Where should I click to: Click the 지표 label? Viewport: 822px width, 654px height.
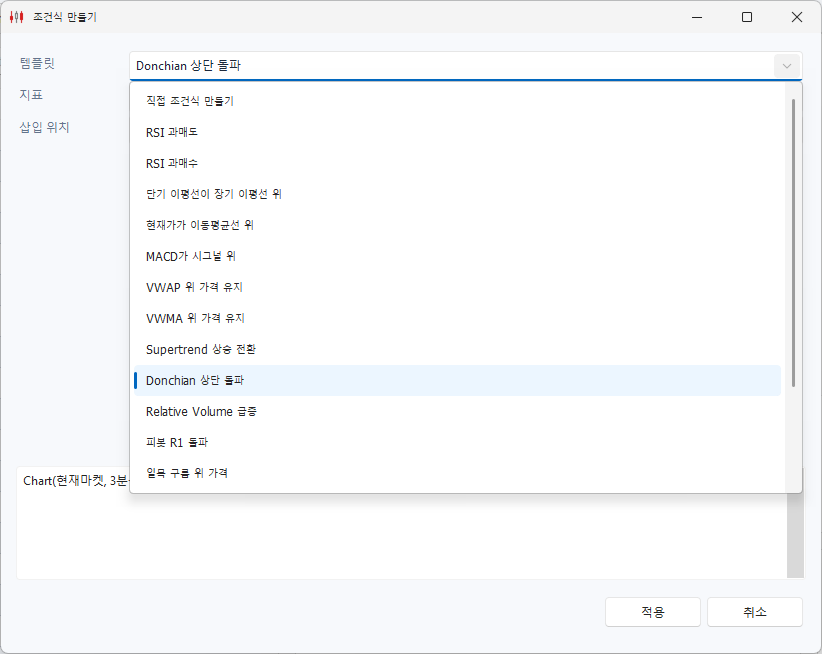(31, 95)
